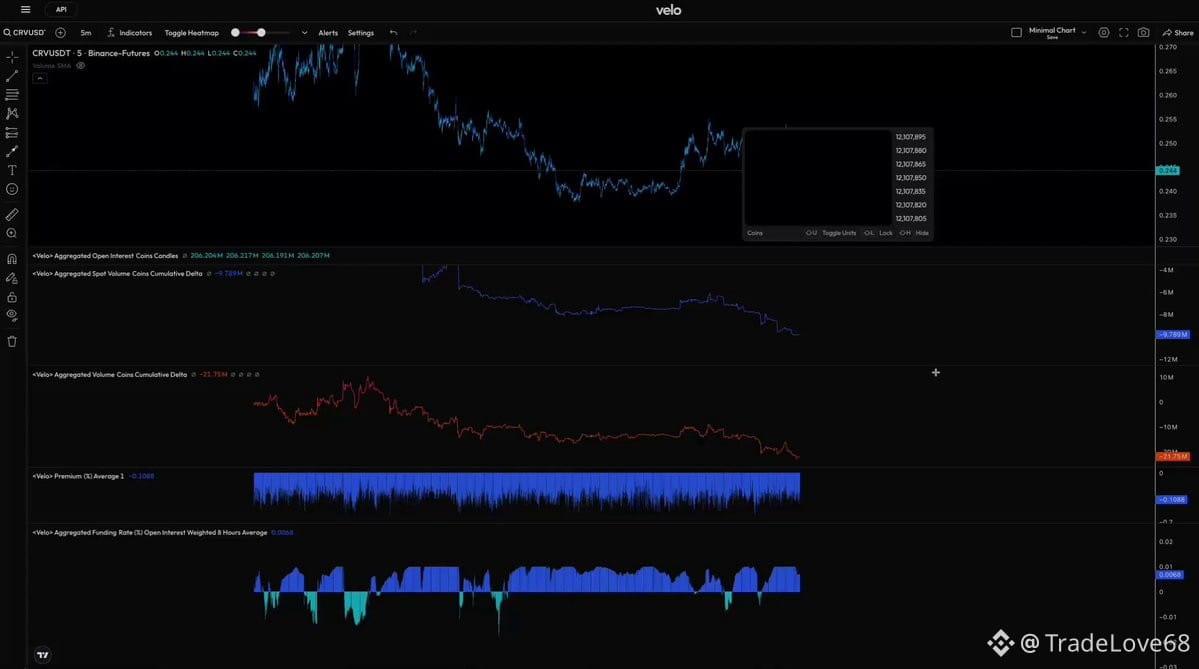This screenshot has height=669, width=1199.
Task: Select the forecasting and measurement tool
Action: tap(12, 133)
